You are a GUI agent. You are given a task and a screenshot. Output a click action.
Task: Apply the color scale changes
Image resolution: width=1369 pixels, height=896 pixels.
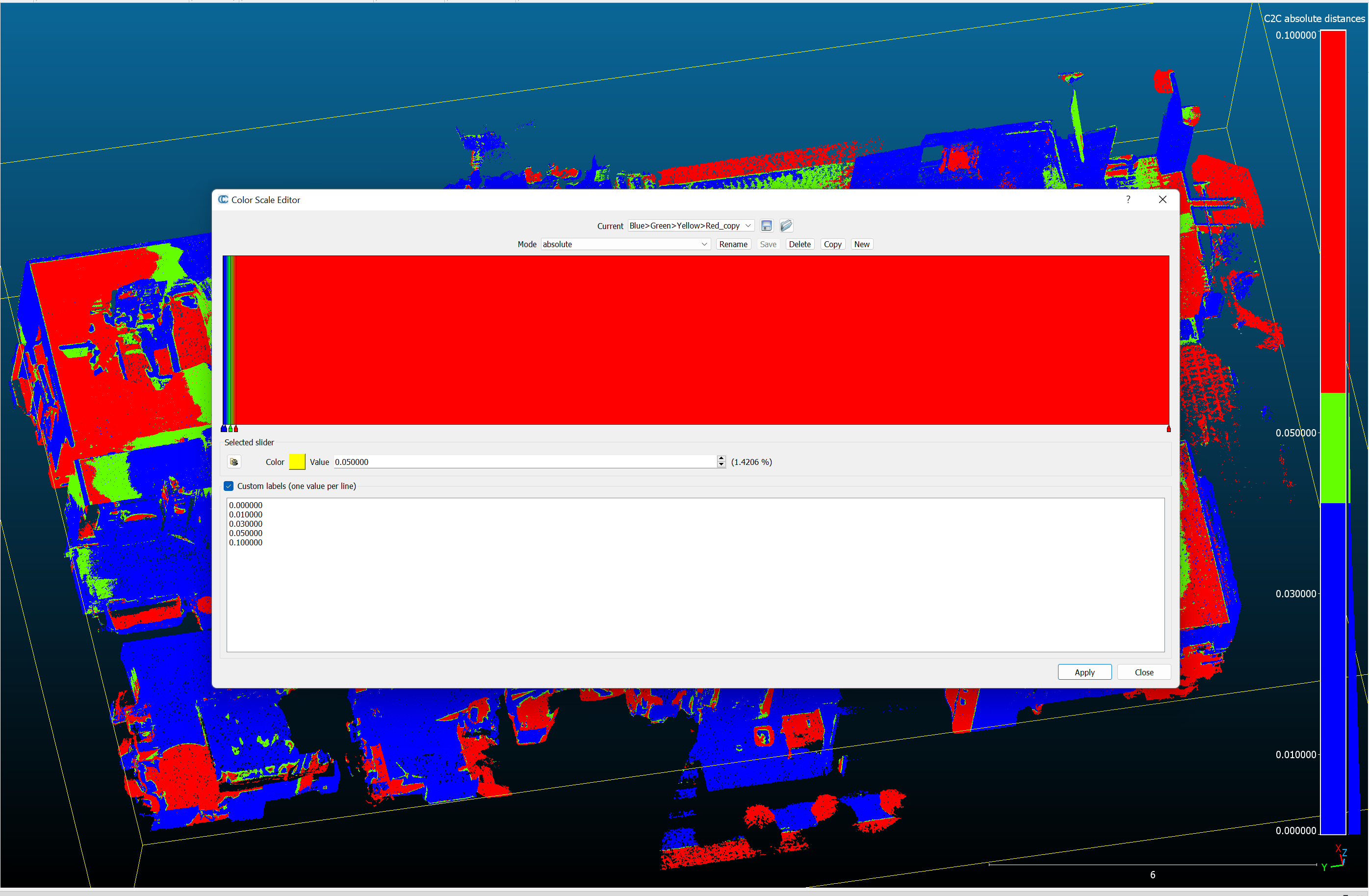tap(1085, 672)
